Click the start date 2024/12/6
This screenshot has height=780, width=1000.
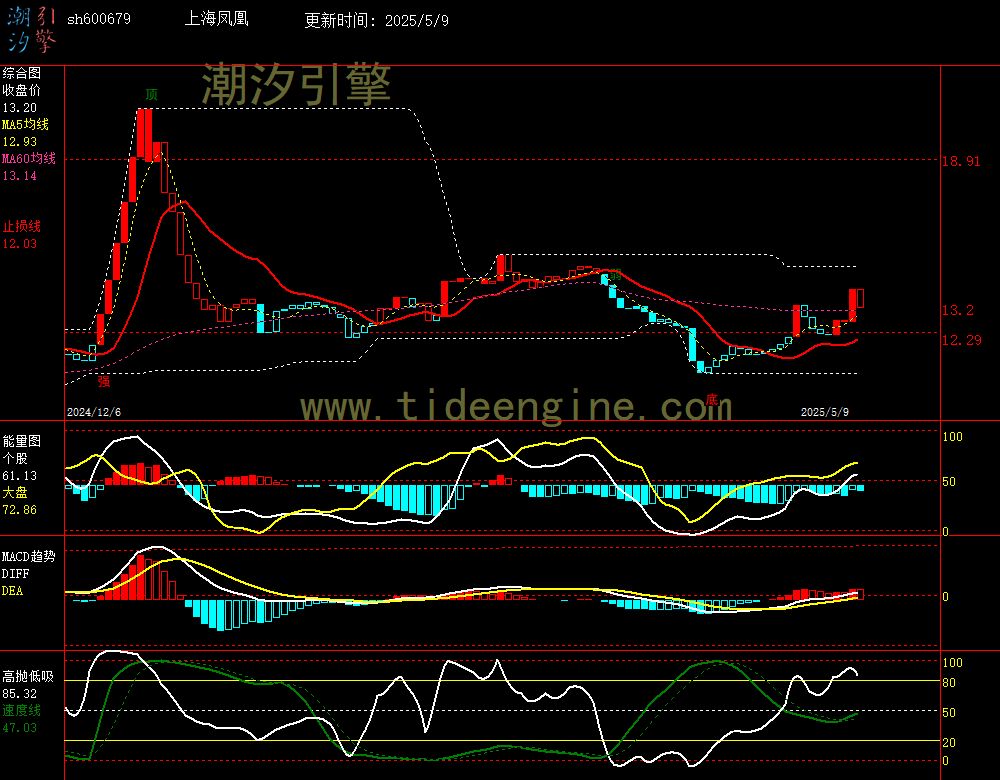coord(94,412)
